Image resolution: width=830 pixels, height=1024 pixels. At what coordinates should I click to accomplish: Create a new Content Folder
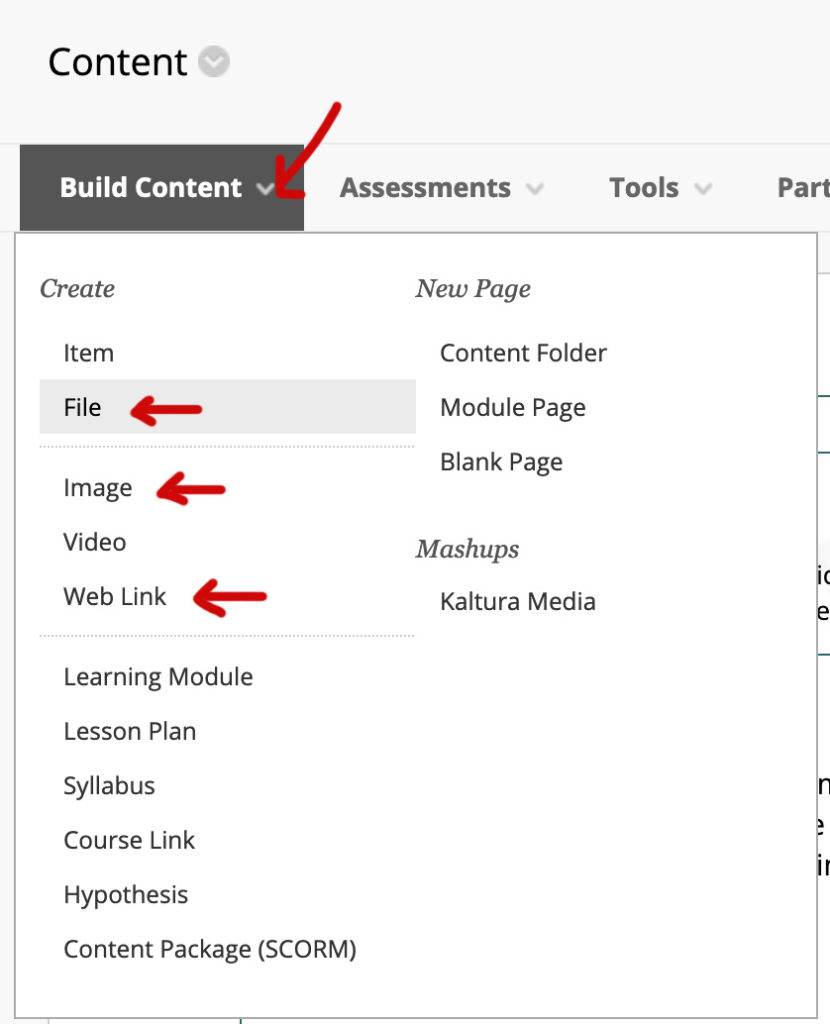pyautogui.click(x=523, y=353)
